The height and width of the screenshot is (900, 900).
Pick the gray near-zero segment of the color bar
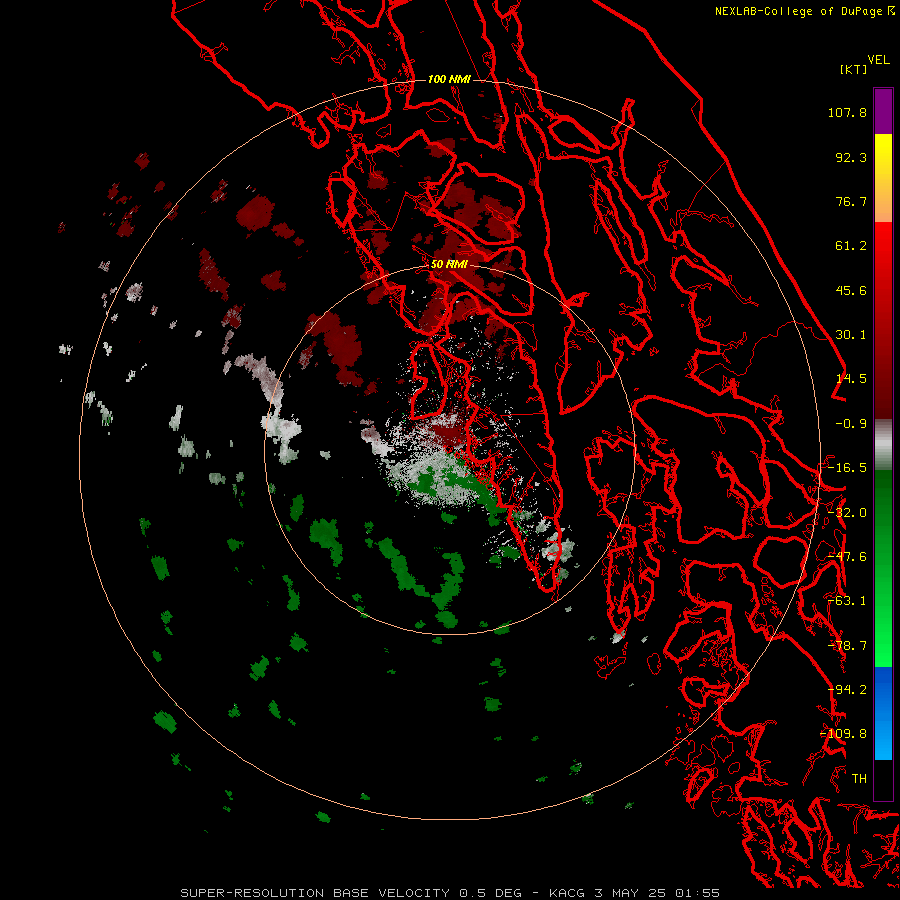[x=883, y=445]
